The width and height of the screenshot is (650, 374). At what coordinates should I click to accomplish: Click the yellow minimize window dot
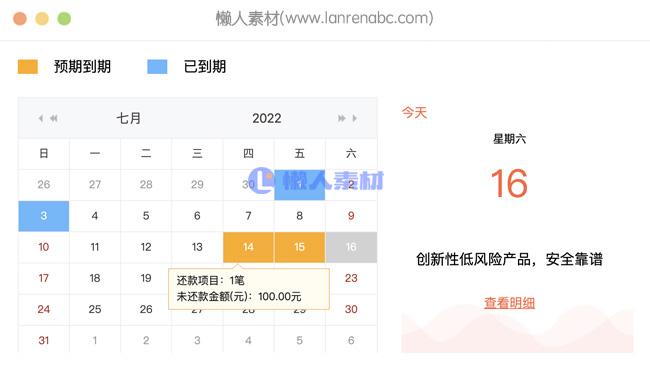[42, 19]
